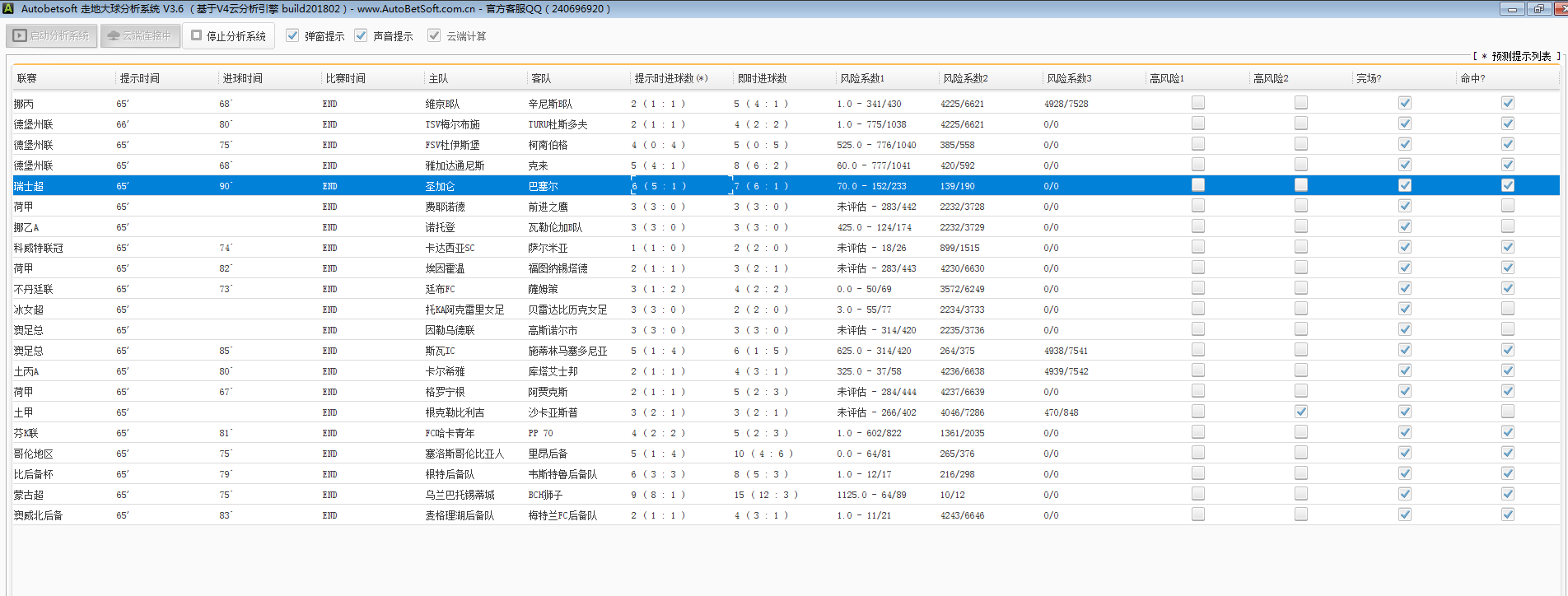Click the 命中? column header
The width and height of the screenshot is (1568, 596).
pyautogui.click(x=1472, y=78)
